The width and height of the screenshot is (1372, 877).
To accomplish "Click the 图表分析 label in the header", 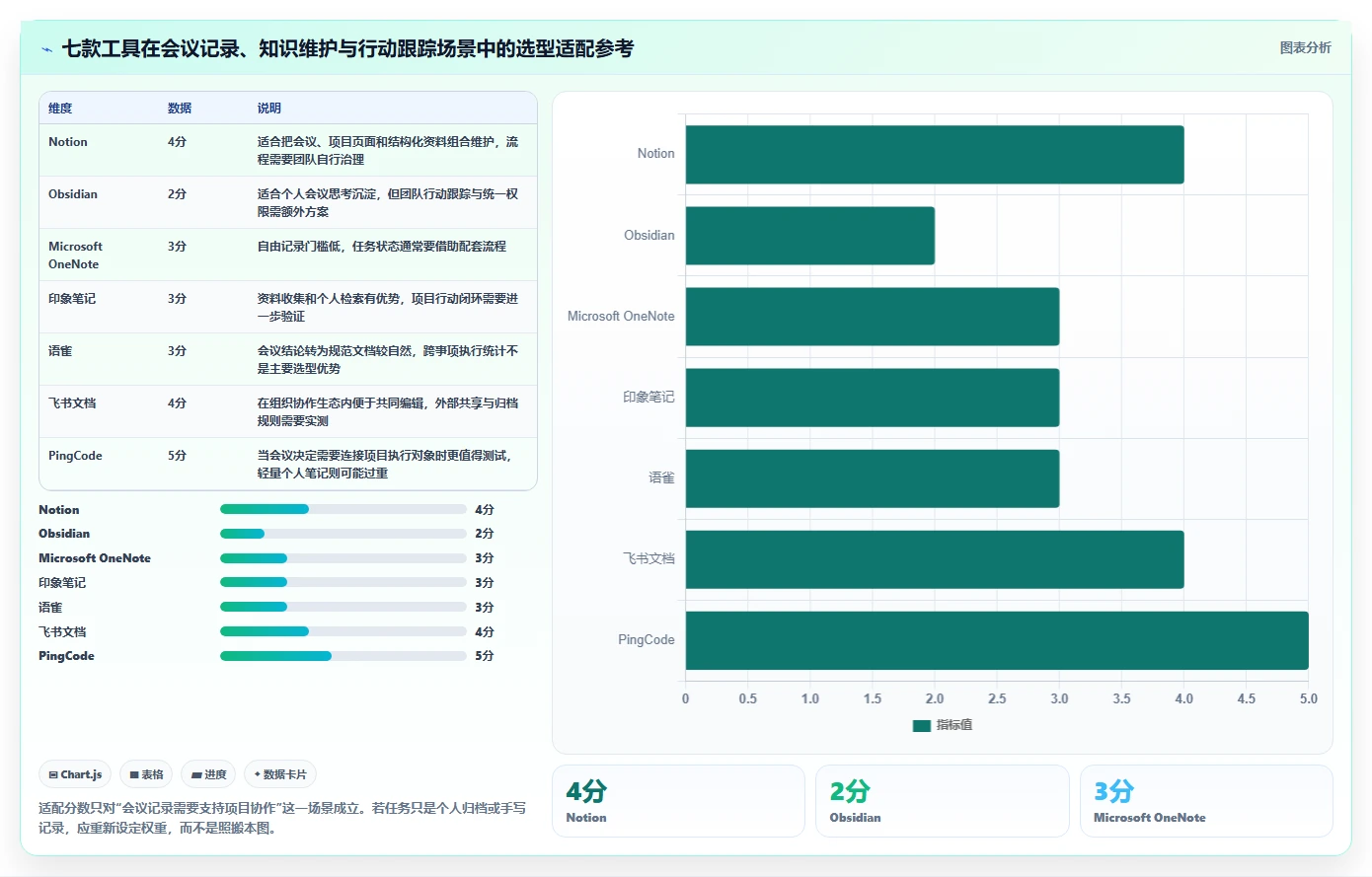I will pos(1305,47).
